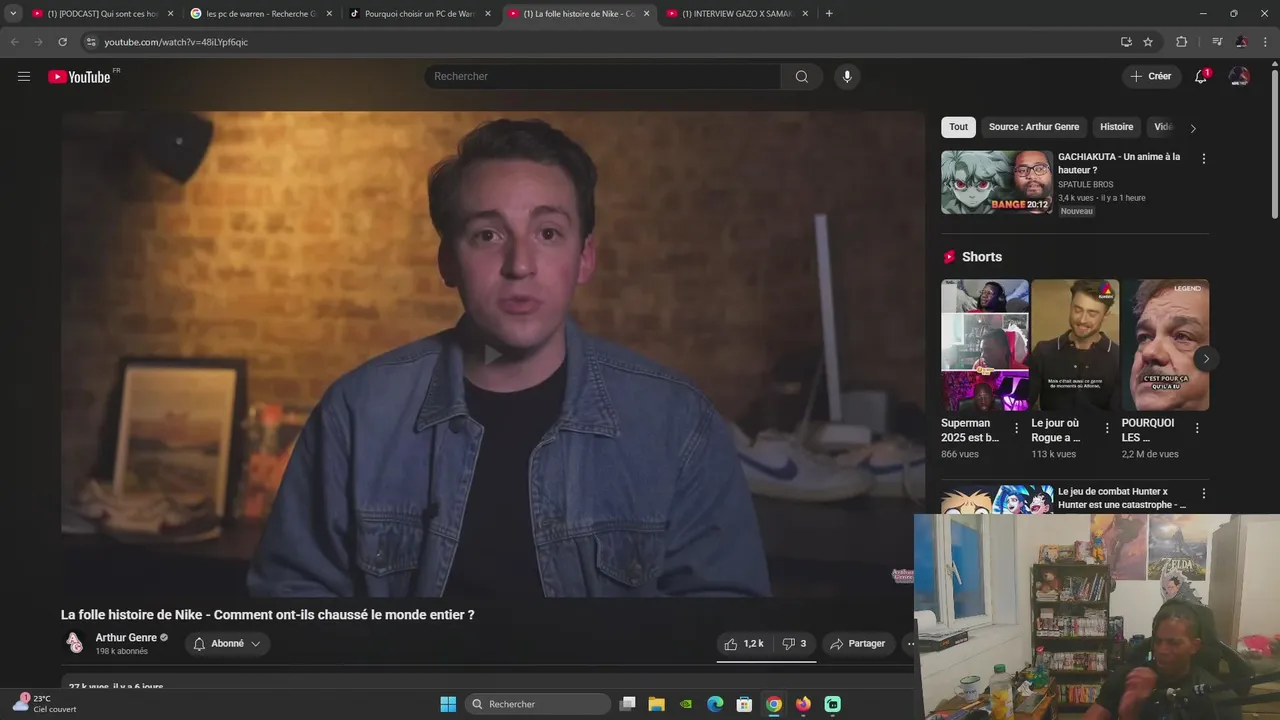Click the Créer button
Image resolution: width=1280 pixels, height=720 pixels.
(x=1151, y=76)
